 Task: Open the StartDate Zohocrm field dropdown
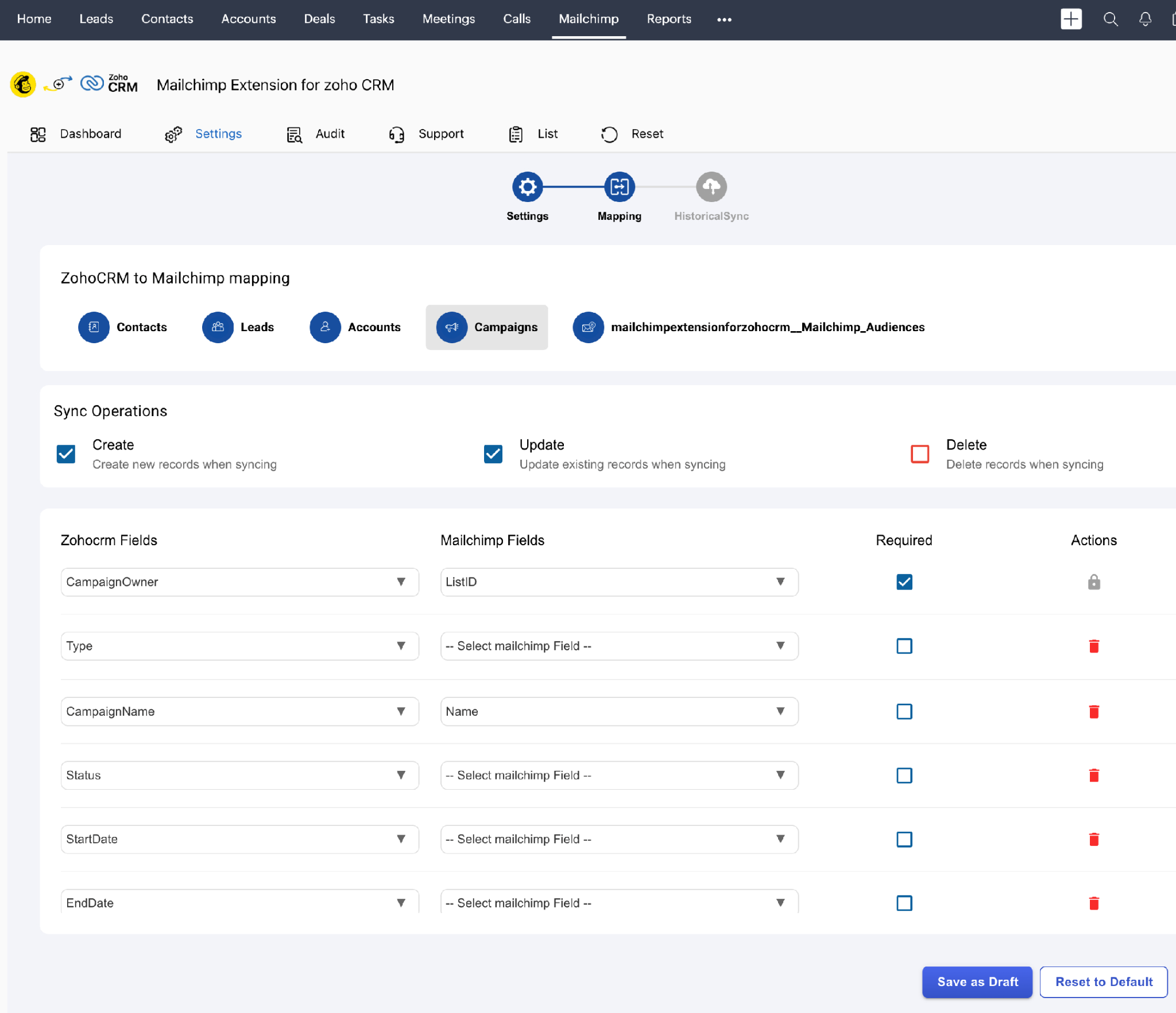[240, 840]
